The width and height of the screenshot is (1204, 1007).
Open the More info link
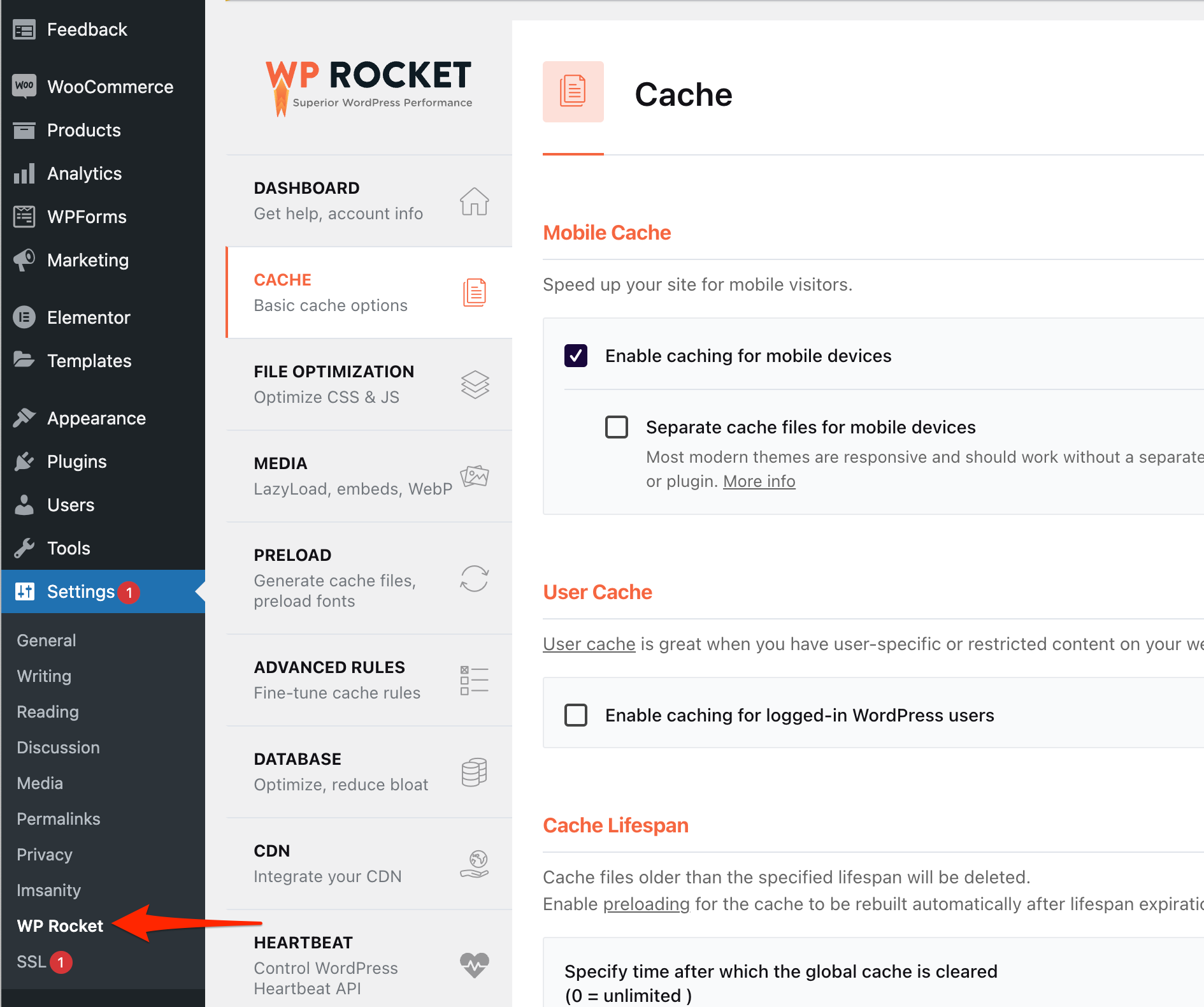pos(759,481)
